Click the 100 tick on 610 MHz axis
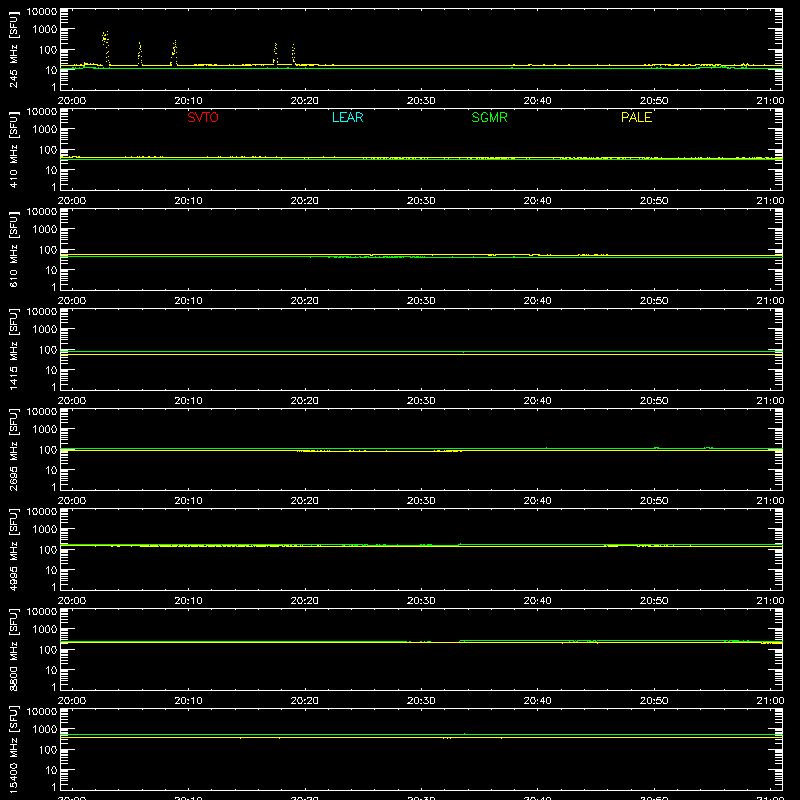Viewport: 800px width, 800px height. [48, 250]
